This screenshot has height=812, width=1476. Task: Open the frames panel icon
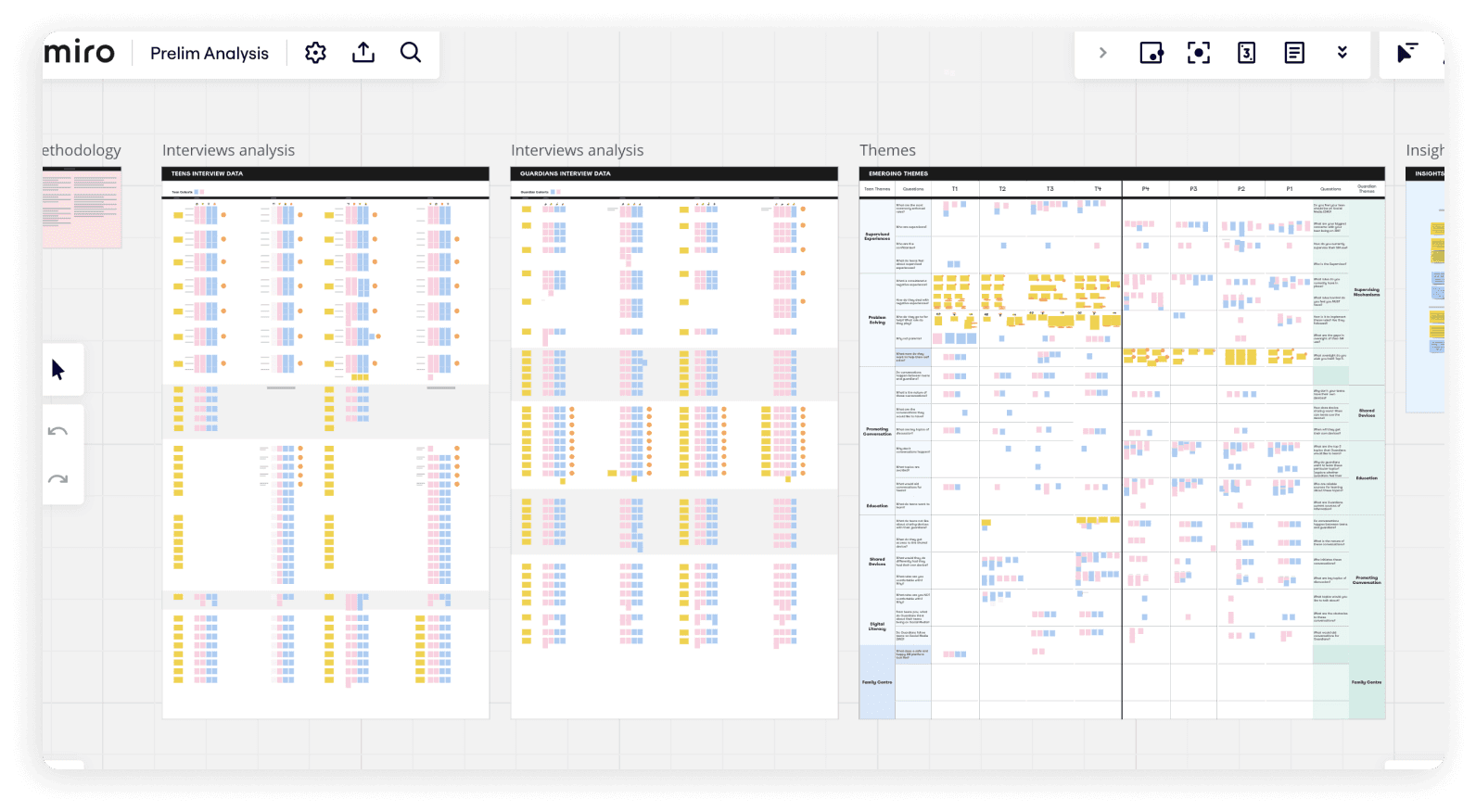click(1152, 53)
